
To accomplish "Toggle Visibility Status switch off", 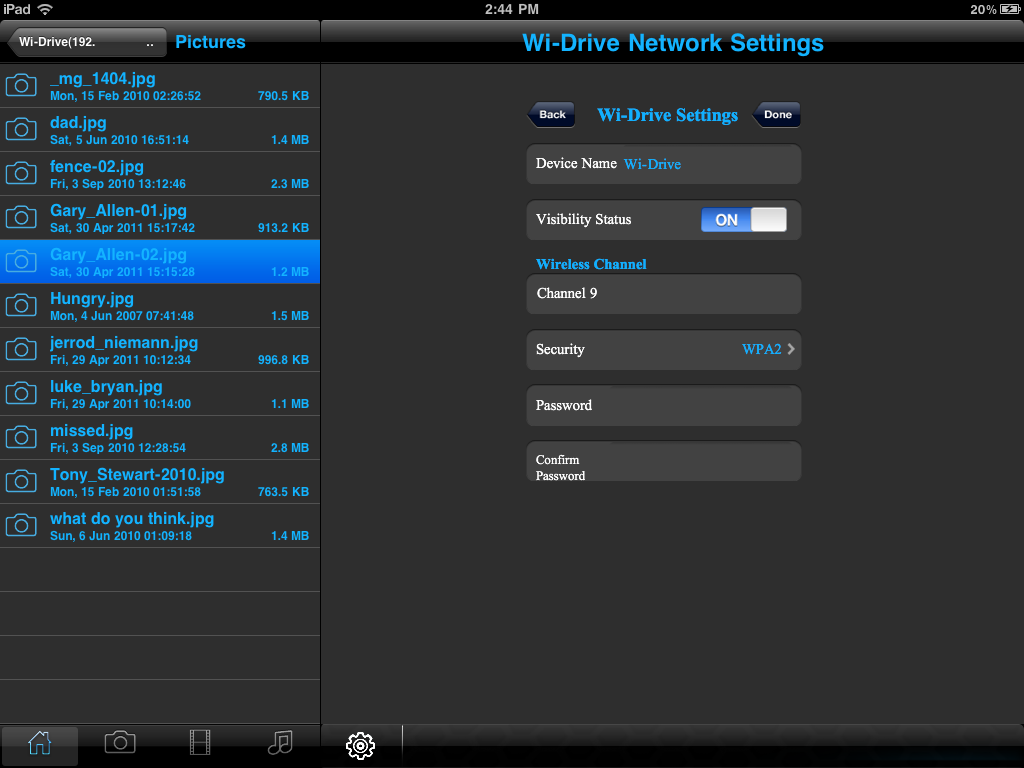I will tap(743, 219).
